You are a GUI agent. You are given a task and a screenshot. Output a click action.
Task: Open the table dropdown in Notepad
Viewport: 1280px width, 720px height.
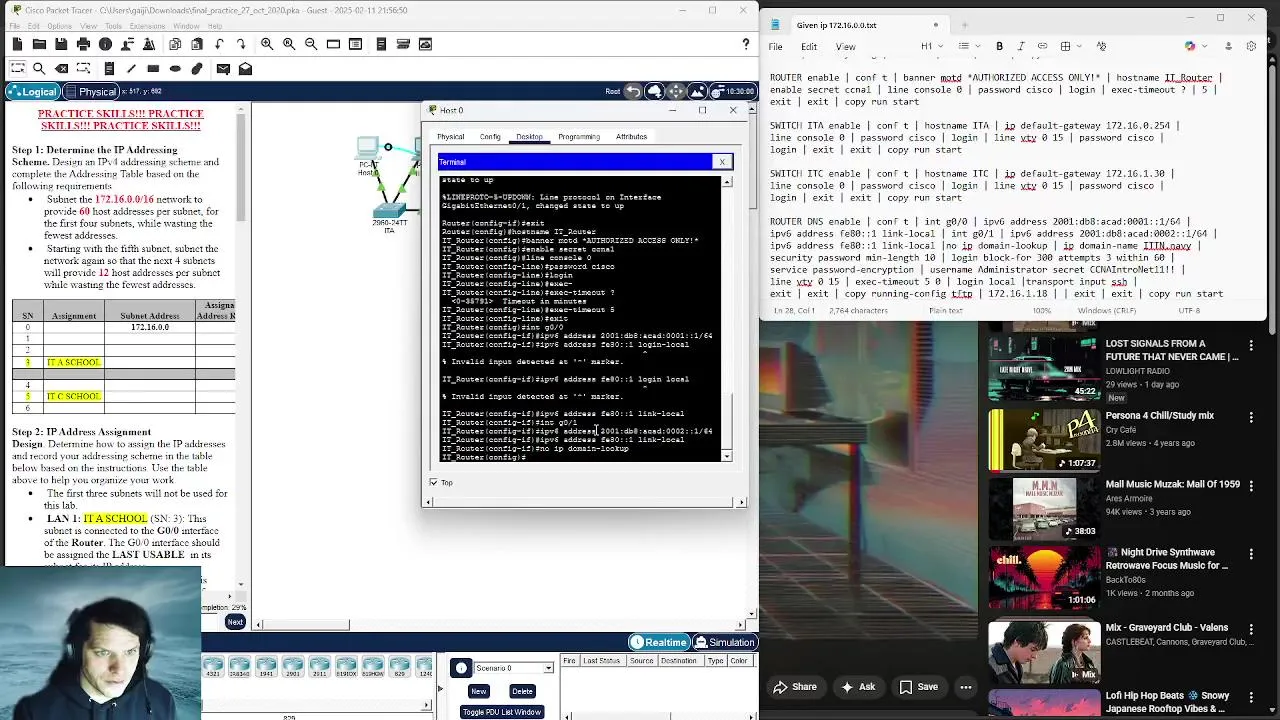click(1070, 46)
